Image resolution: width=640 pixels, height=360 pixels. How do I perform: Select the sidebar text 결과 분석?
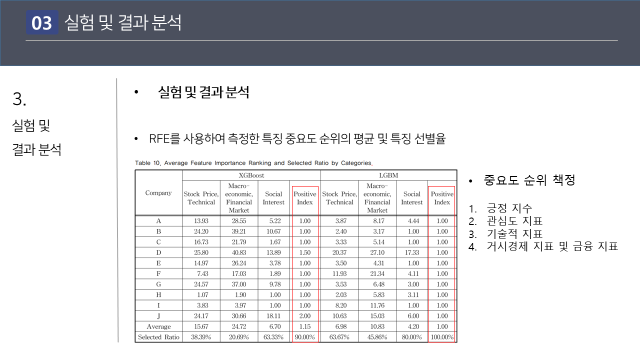(x=37, y=149)
